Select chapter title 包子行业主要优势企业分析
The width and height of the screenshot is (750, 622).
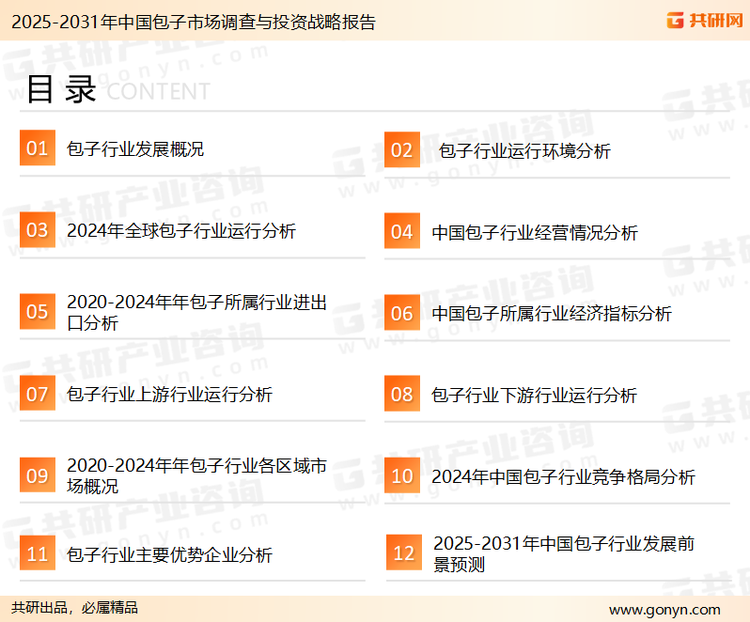pos(169,555)
